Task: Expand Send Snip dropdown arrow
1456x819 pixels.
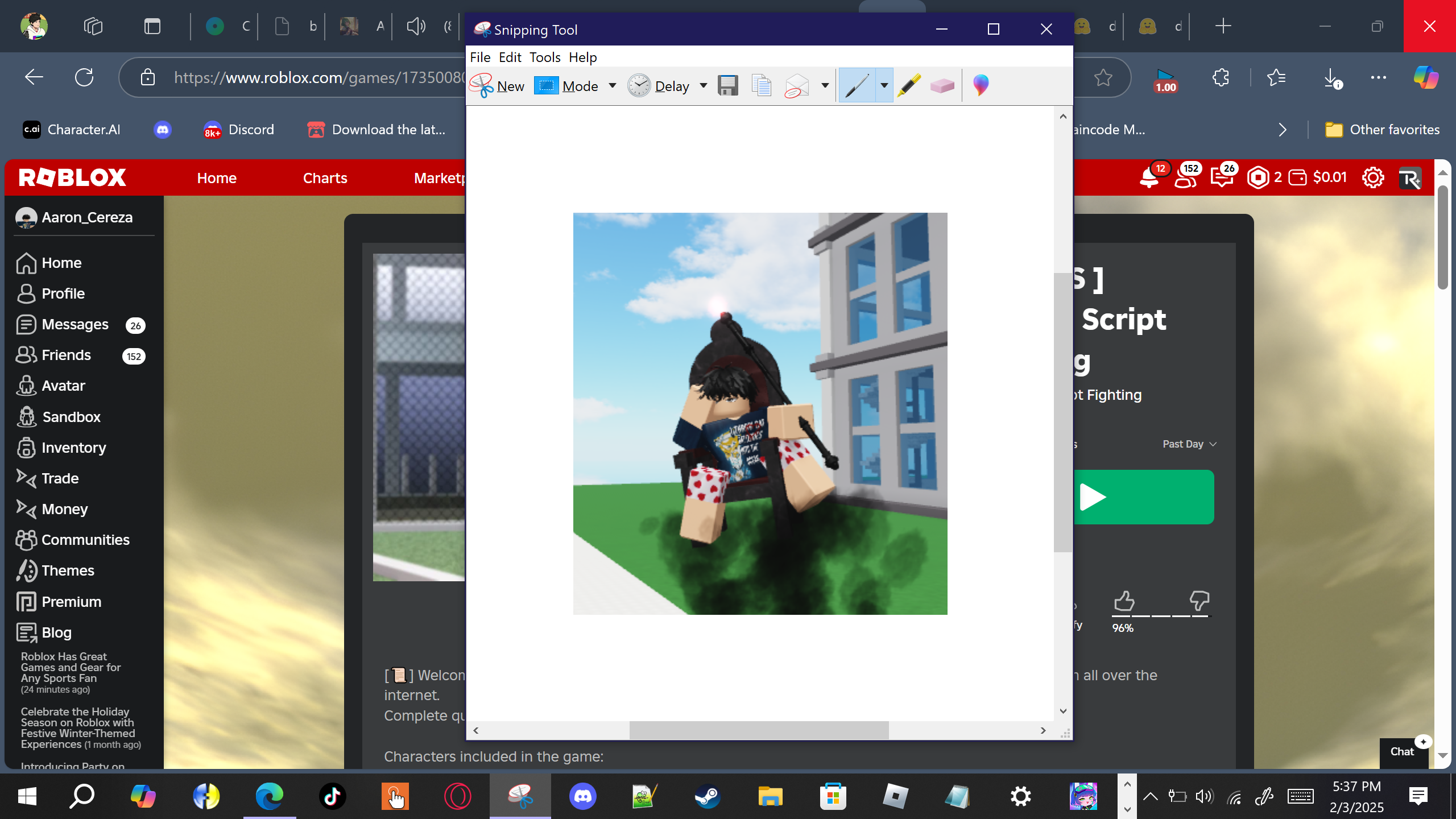Action: pos(825,86)
